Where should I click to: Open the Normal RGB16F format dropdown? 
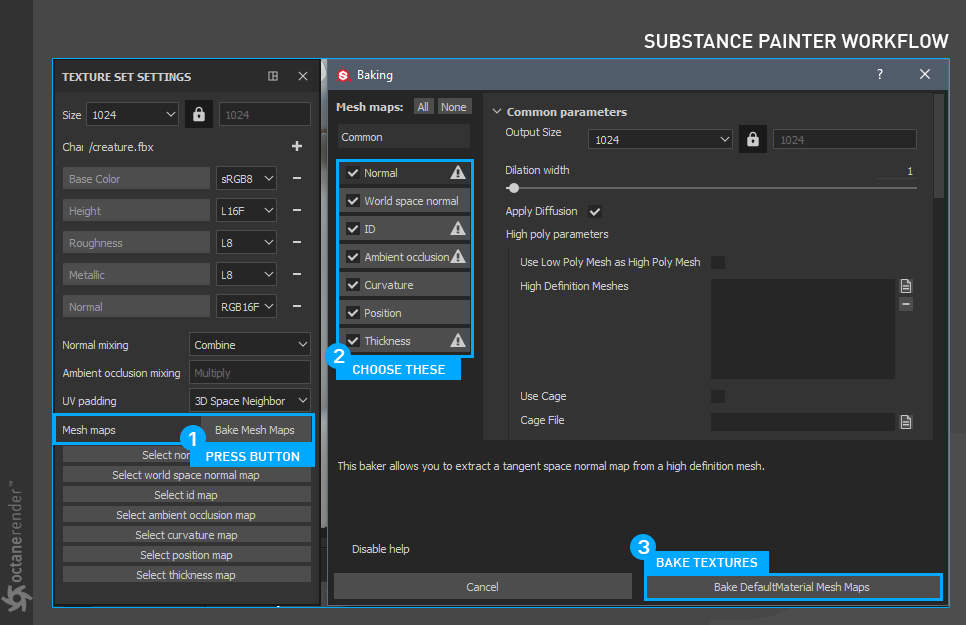[246, 307]
